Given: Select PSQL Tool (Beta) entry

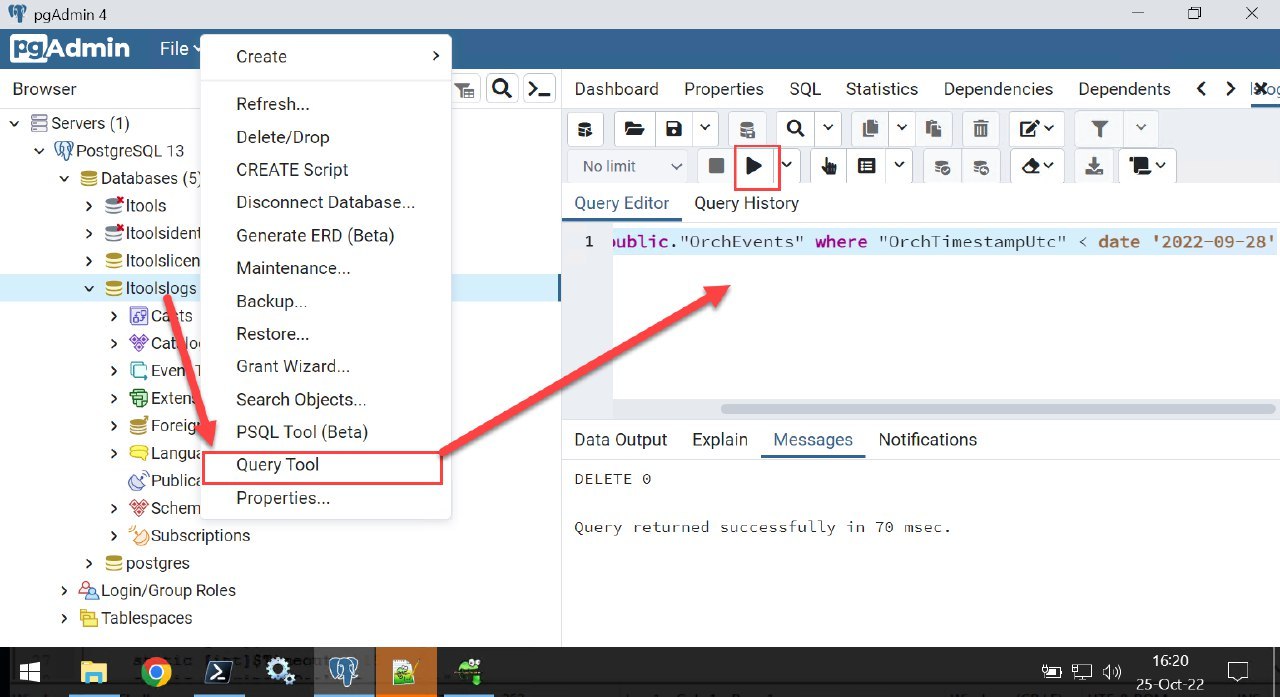Looking at the screenshot, I should [x=326, y=432].
